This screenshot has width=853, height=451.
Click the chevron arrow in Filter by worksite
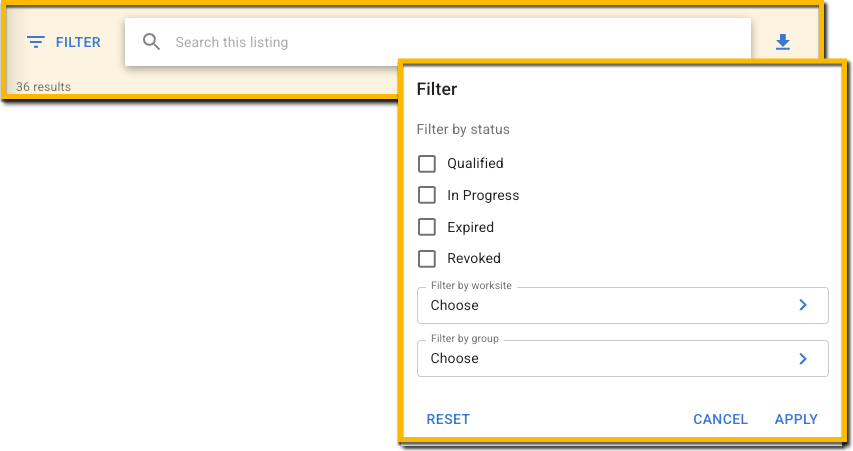pyautogui.click(x=803, y=305)
